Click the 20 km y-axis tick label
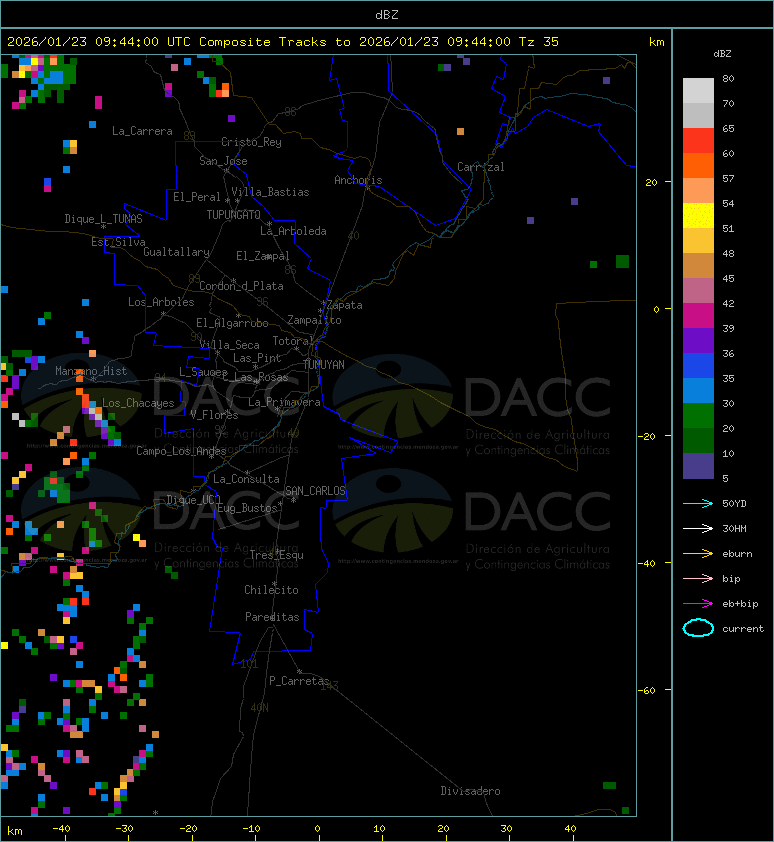 click(651, 183)
